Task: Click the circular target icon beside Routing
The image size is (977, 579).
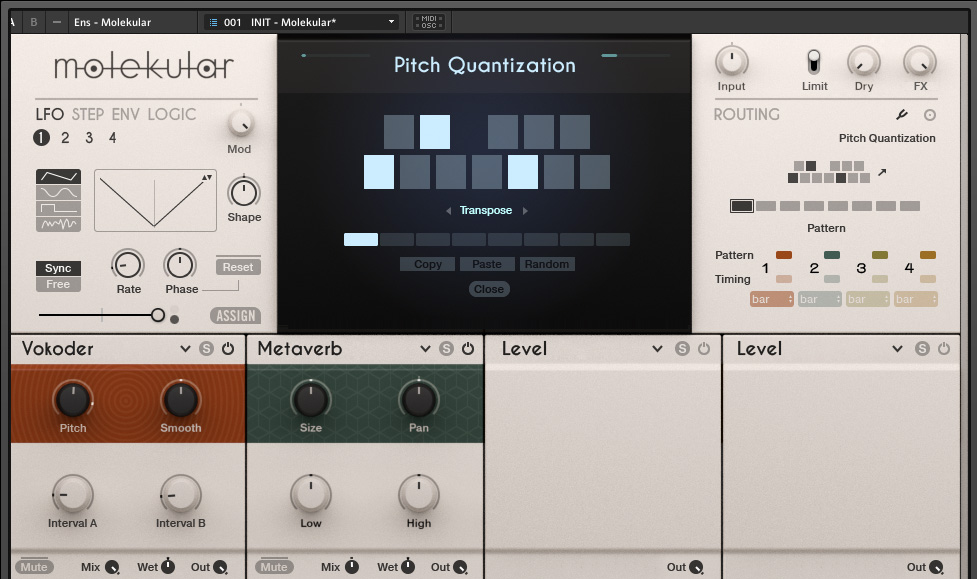Action: click(x=930, y=115)
